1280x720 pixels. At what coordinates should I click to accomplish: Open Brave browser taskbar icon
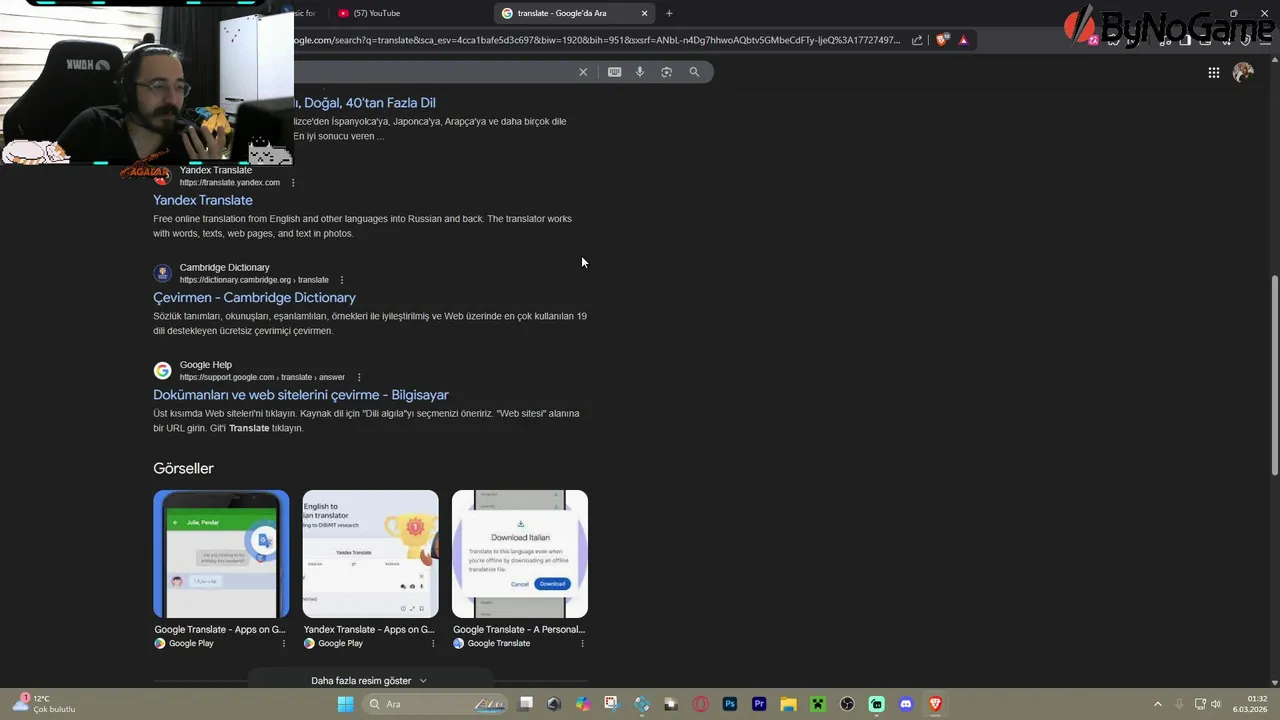(x=935, y=704)
